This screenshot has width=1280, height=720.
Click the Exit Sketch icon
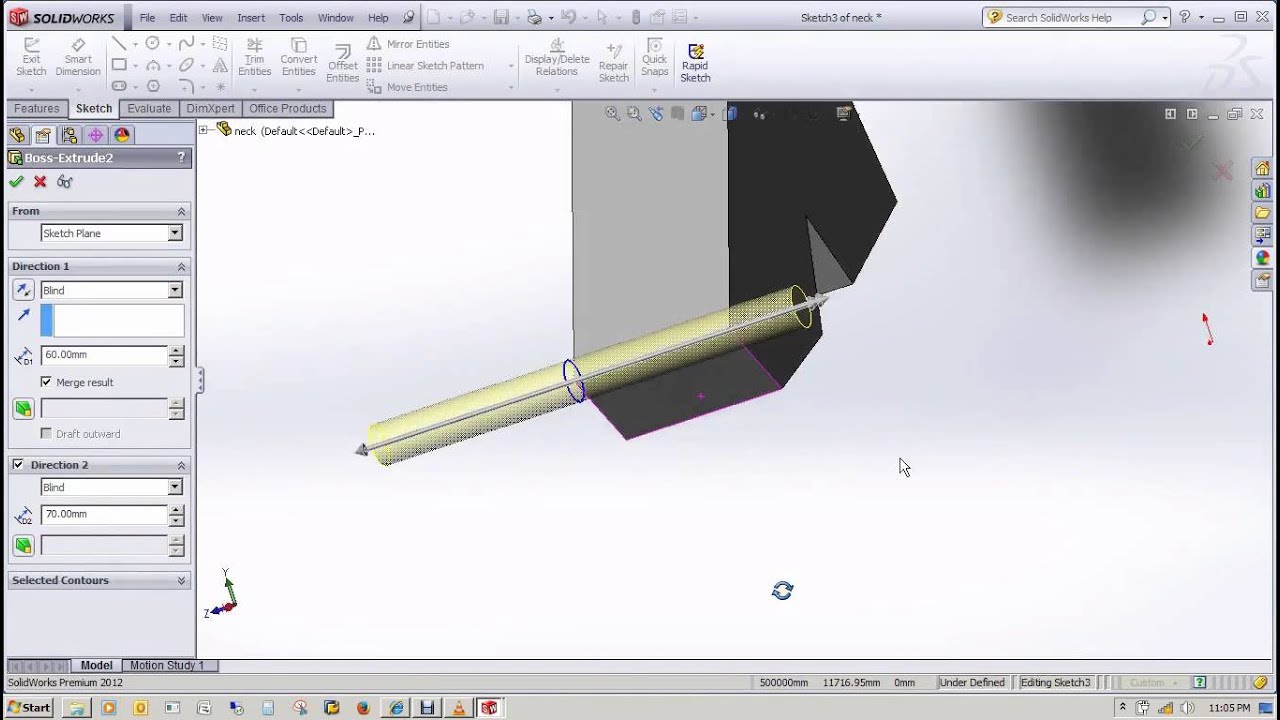(31, 57)
